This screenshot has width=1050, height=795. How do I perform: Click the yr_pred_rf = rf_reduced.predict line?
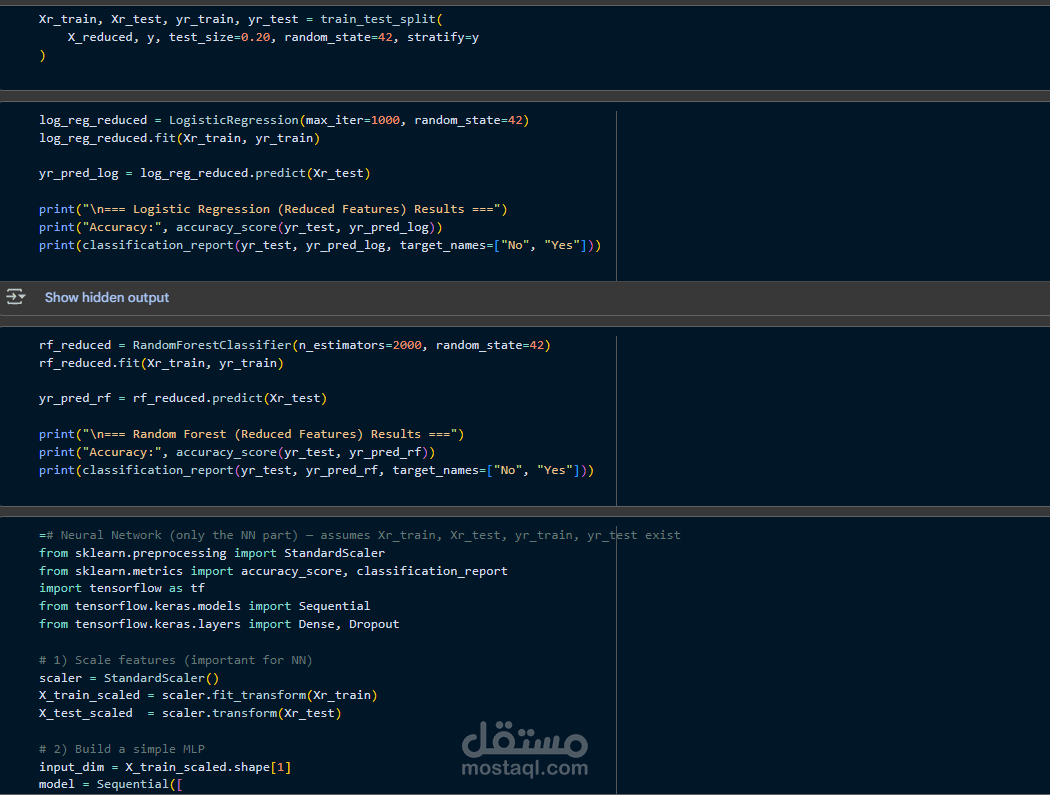click(x=183, y=398)
